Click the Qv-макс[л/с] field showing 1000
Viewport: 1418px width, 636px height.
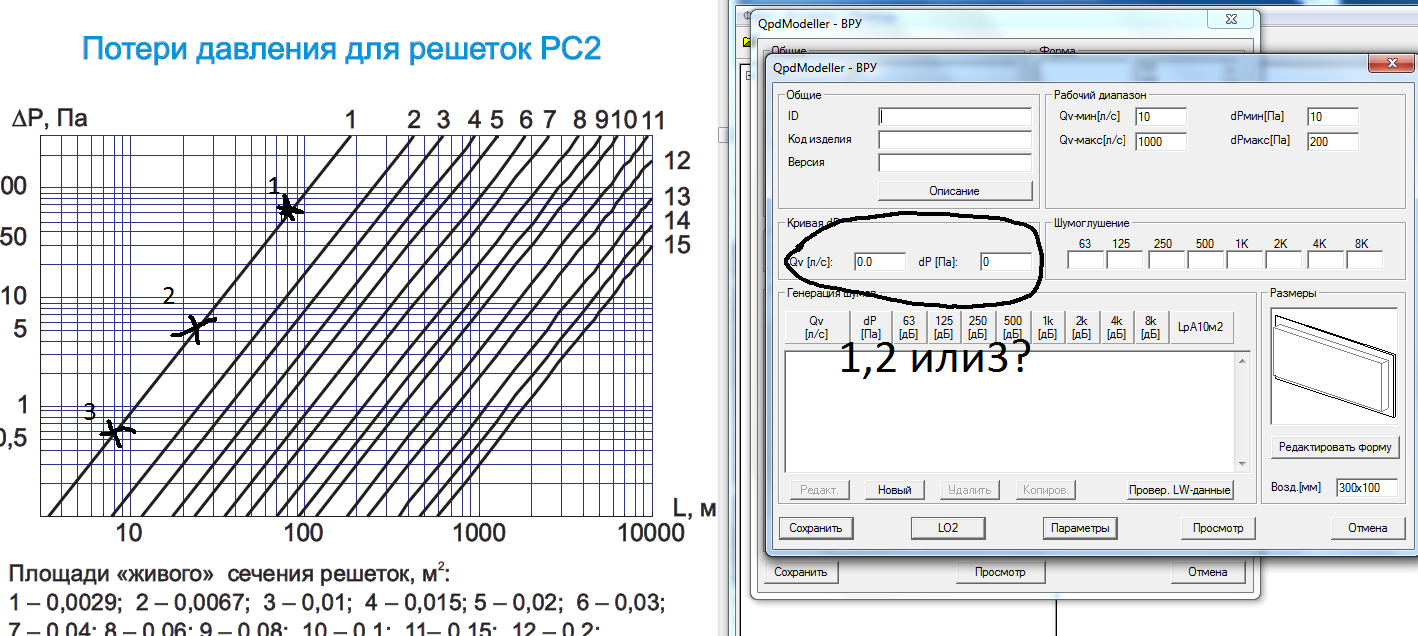(1161, 141)
